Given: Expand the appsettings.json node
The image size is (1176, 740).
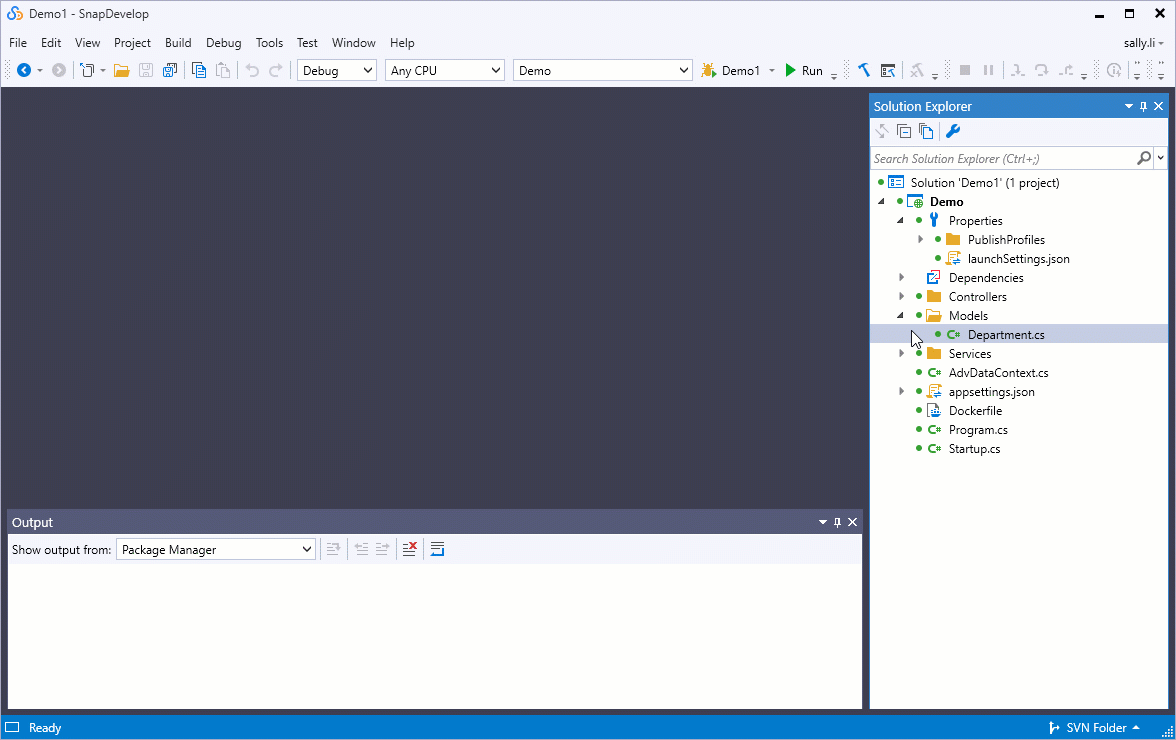Looking at the screenshot, I should pyautogui.click(x=902, y=391).
